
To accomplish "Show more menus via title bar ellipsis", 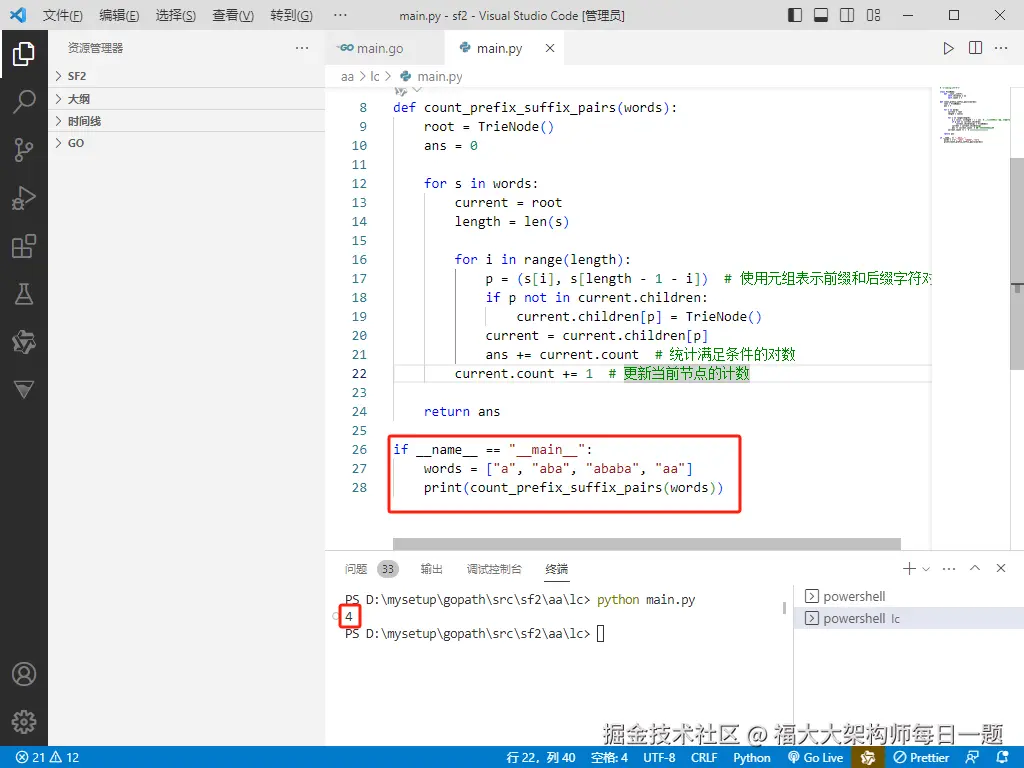I will [340, 15].
